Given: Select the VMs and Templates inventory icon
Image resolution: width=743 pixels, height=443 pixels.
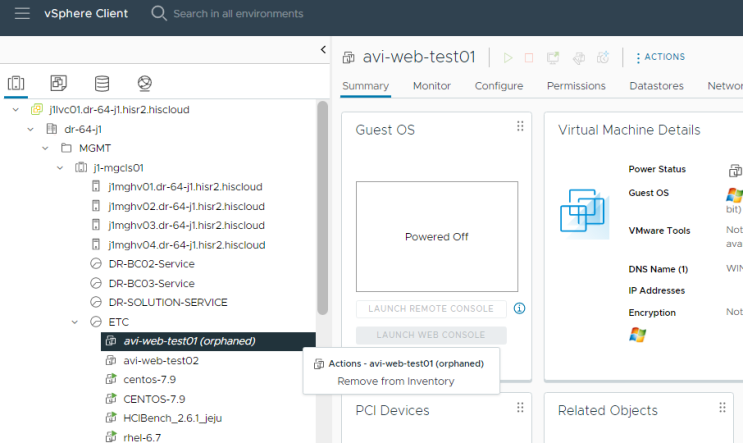Looking at the screenshot, I should point(58,83).
